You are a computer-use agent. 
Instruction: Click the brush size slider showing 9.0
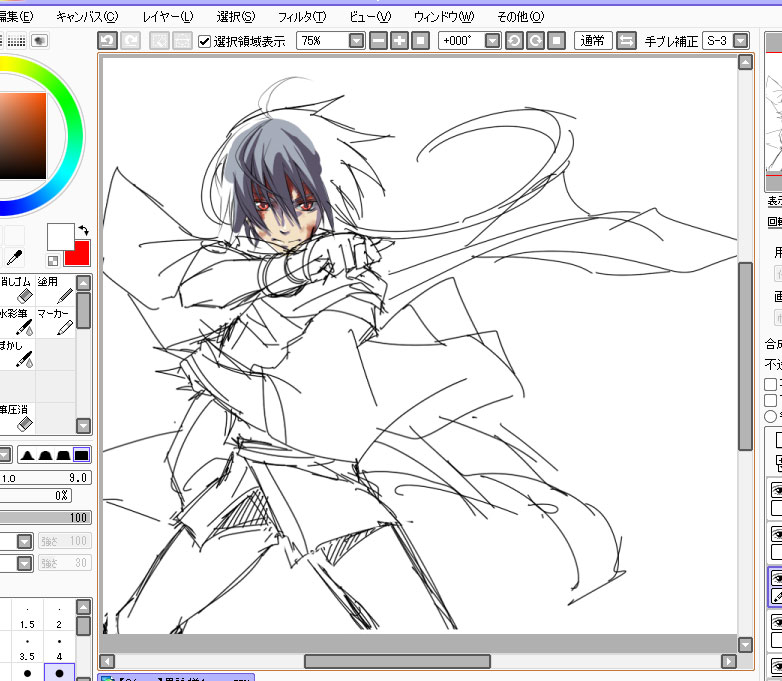(x=45, y=478)
